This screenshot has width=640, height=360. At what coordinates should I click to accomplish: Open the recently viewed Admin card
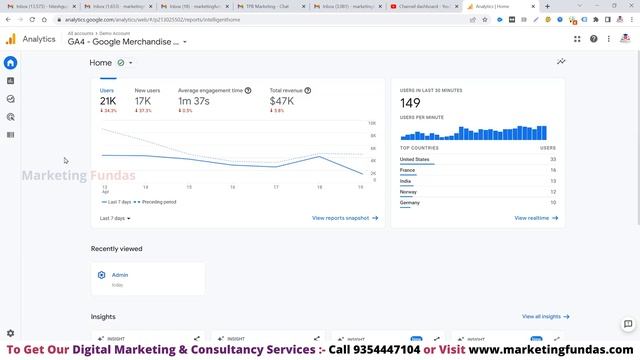[x=148, y=279]
